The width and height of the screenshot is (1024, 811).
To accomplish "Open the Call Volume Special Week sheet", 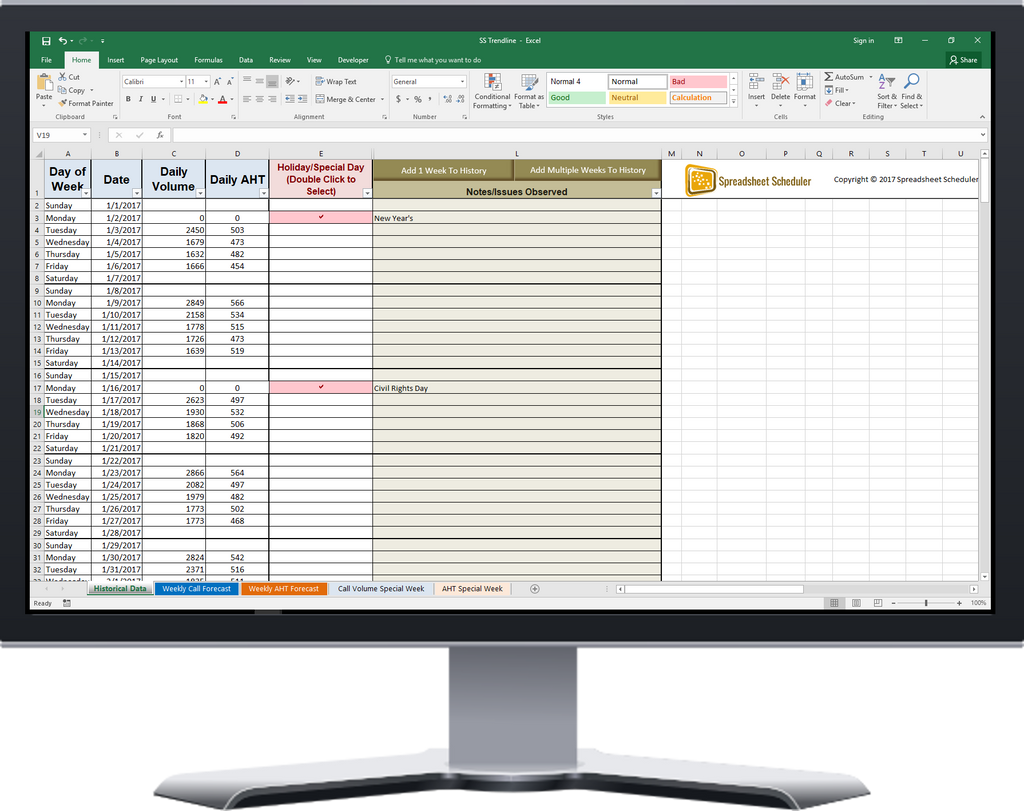I will (381, 589).
